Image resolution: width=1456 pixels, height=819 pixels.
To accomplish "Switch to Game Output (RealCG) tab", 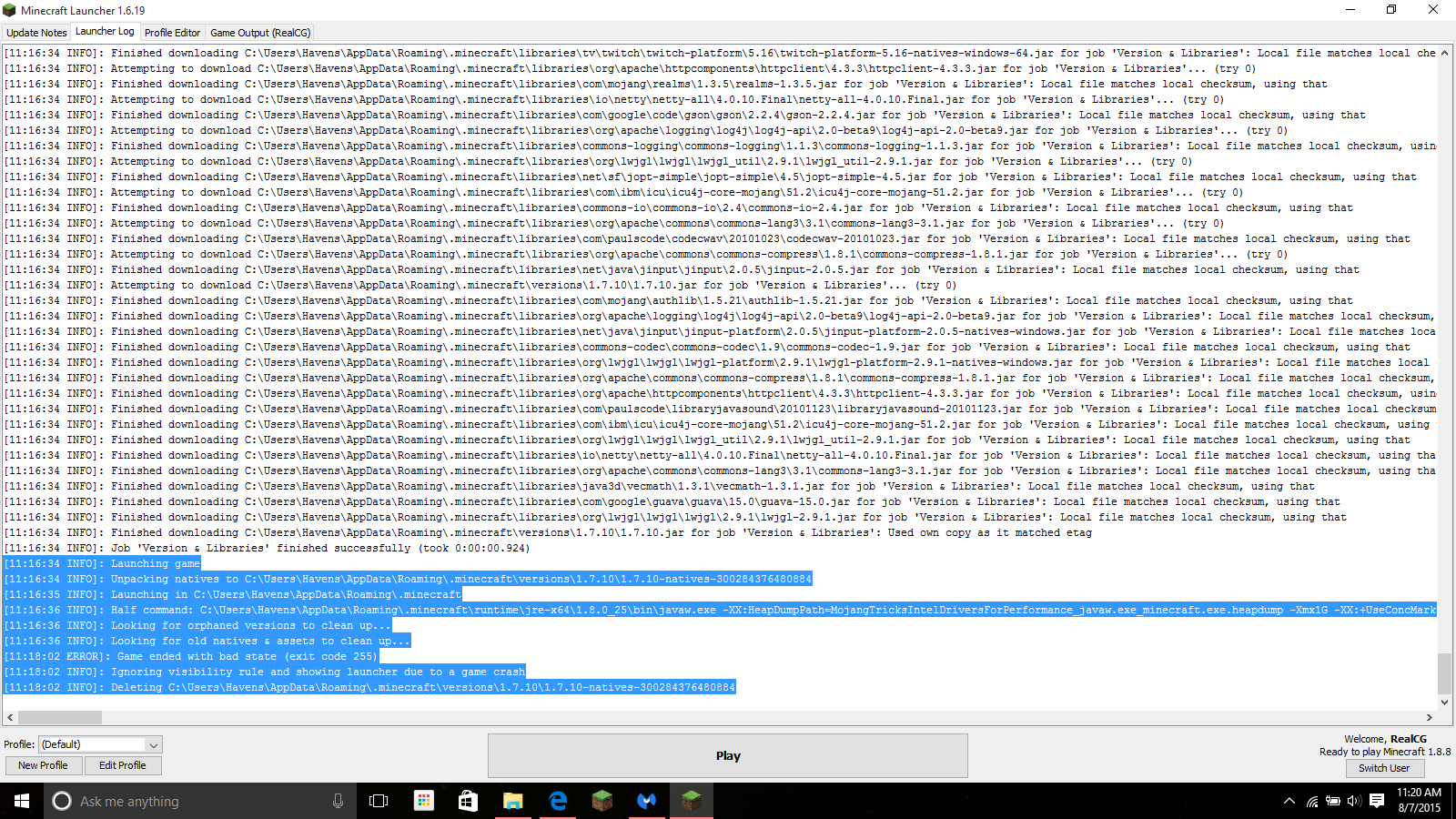I will (260, 33).
